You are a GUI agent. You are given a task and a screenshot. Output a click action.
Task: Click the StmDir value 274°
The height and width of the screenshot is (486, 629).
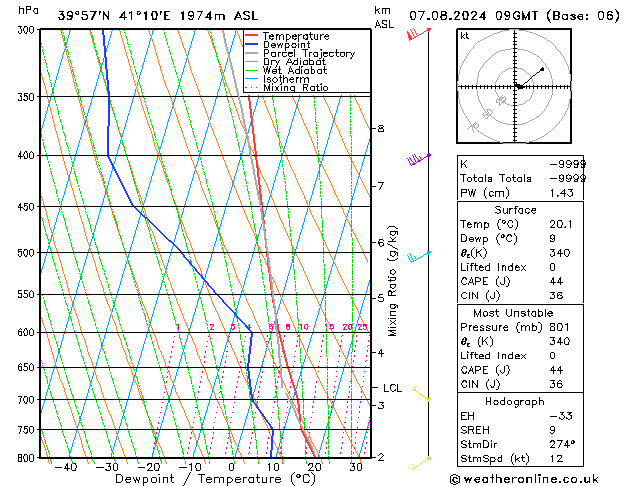[562, 444]
